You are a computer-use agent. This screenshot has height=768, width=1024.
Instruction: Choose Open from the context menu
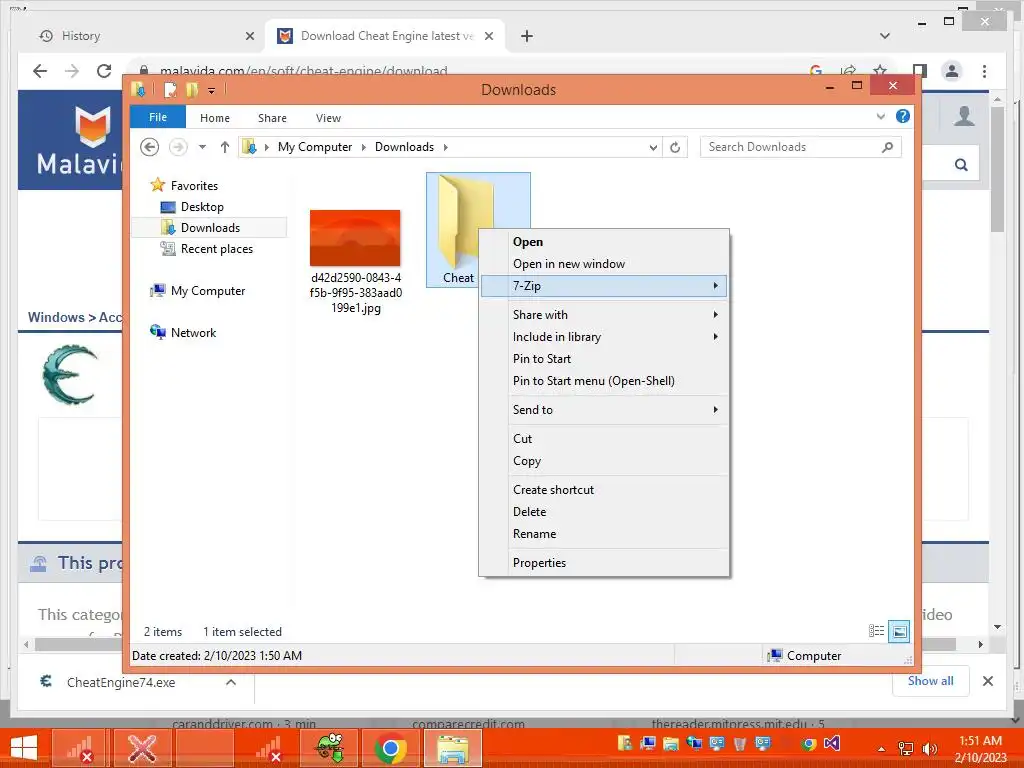point(603,242)
